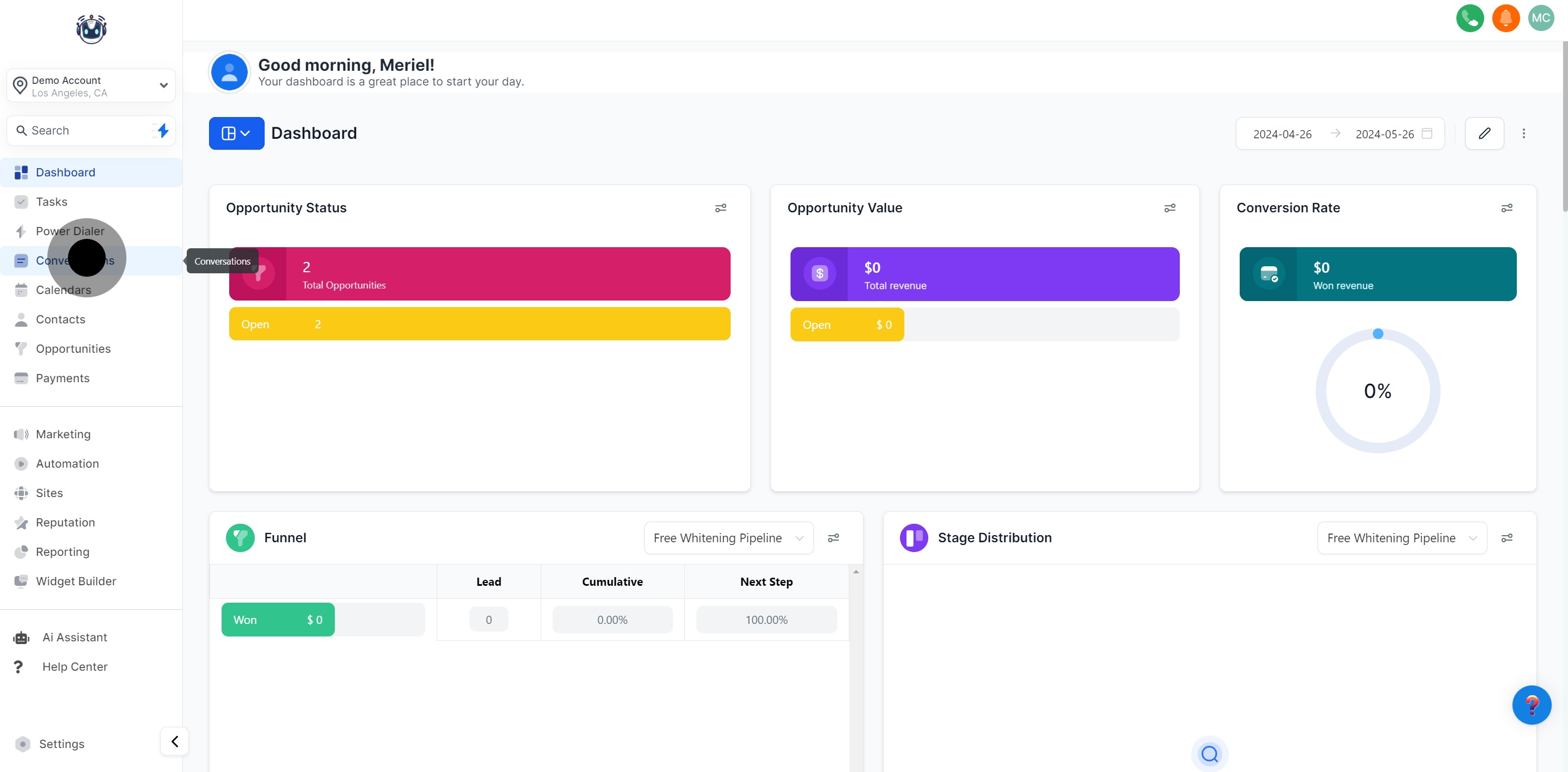1568x772 pixels.
Task: Open Stage Distribution pipeline dropdown
Action: (x=1401, y=537)
